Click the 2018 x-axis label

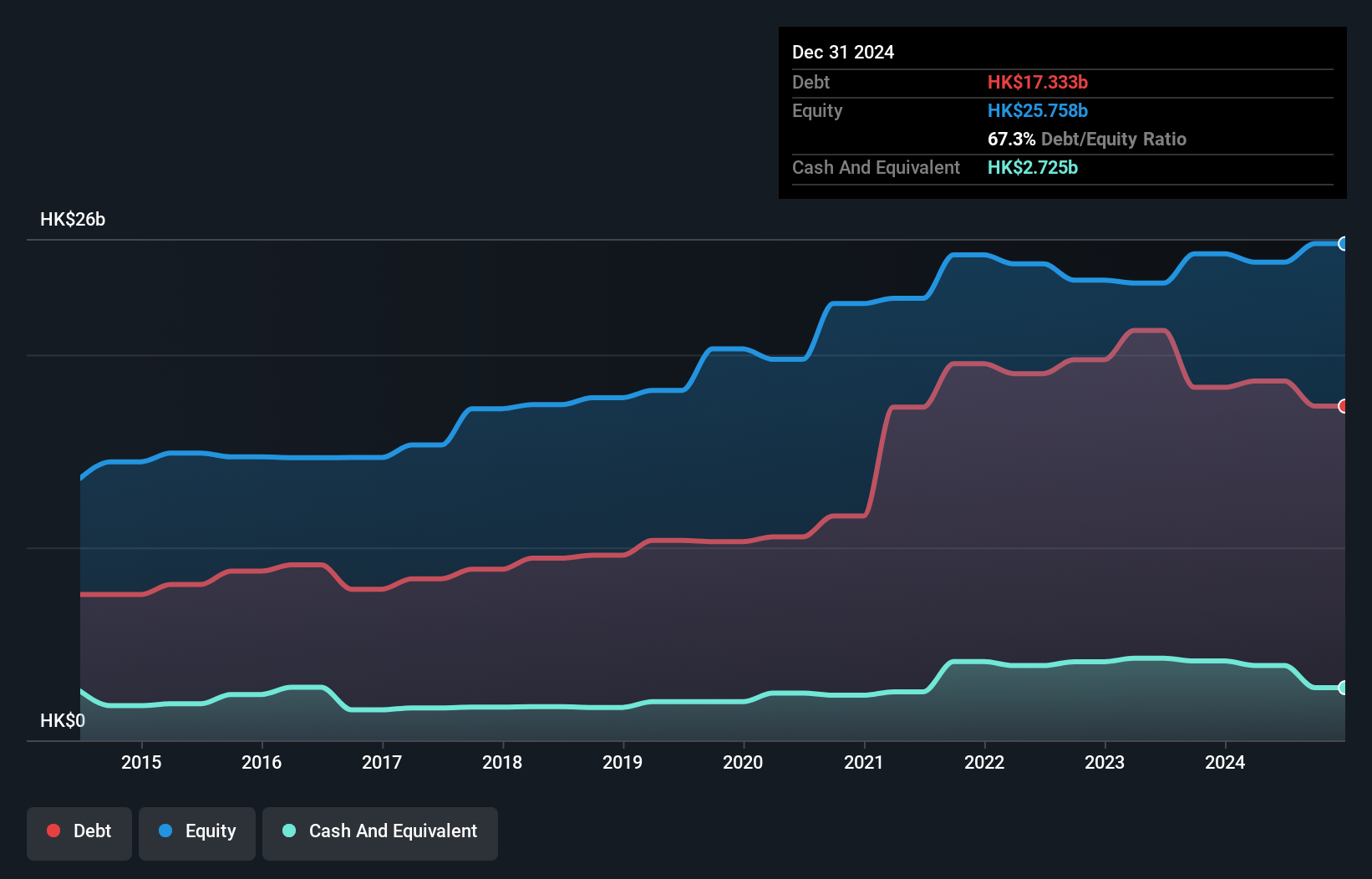click(x=502, y=762)
